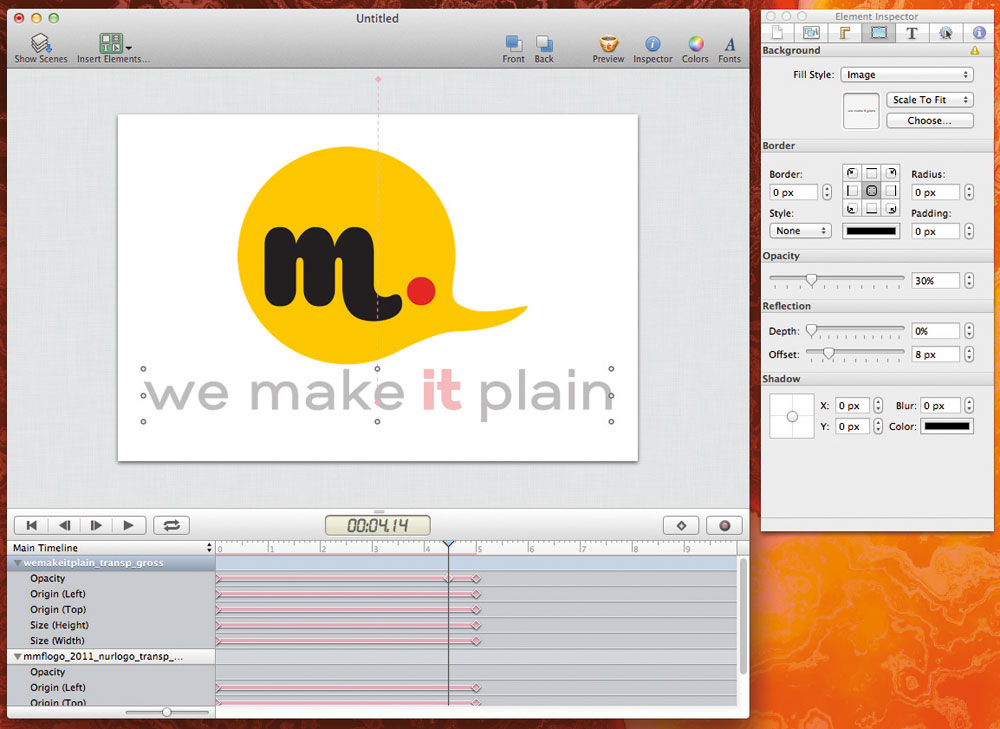
Task: Click the Show Scenes toolbar icon
Action: tap(41, 43)
